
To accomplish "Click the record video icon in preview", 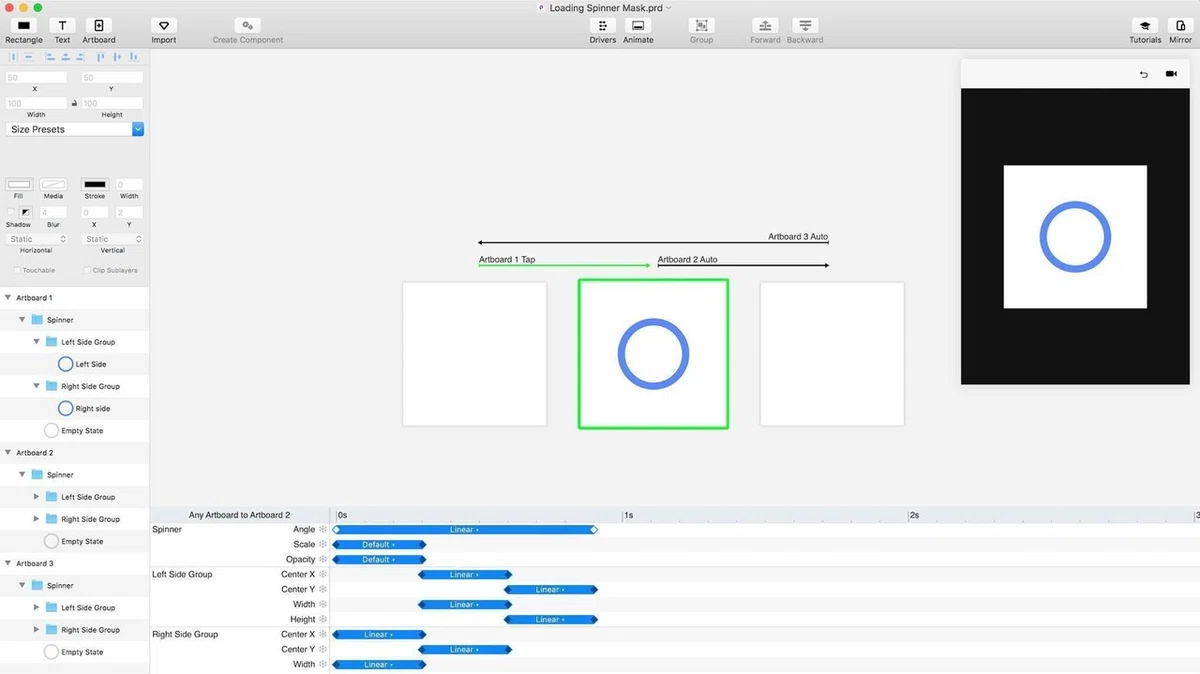I will [x=1171, y=74].
